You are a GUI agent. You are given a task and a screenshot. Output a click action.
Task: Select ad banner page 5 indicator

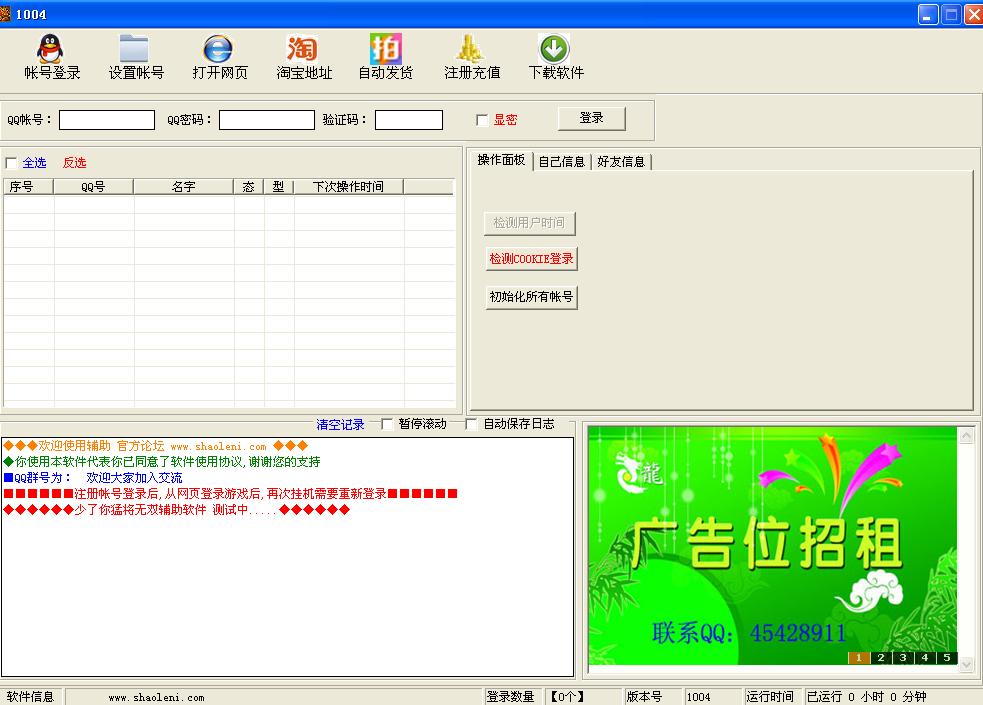(947, 657)
